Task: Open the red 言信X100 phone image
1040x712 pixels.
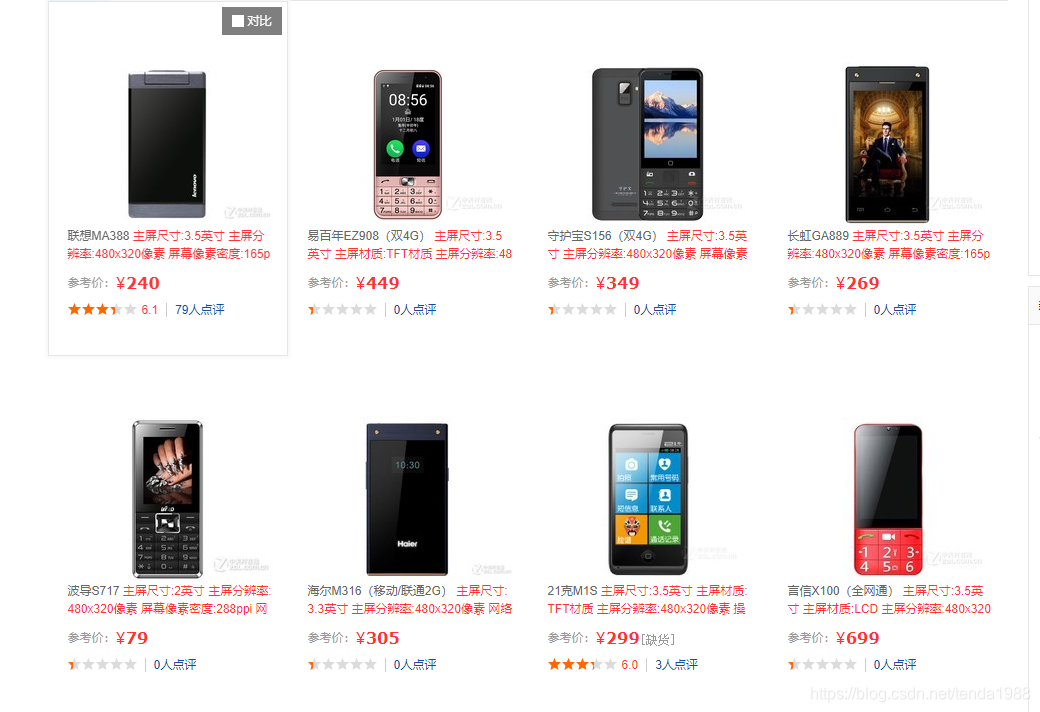Action: pos(887,499)
